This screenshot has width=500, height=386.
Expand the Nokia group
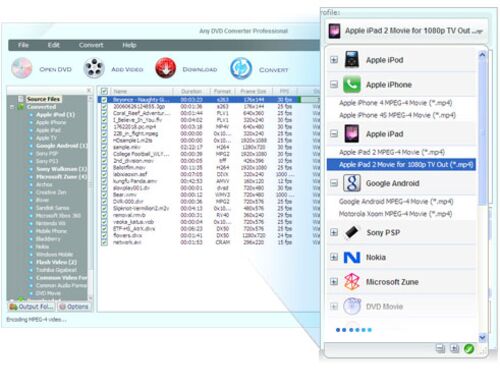(334, 257)
